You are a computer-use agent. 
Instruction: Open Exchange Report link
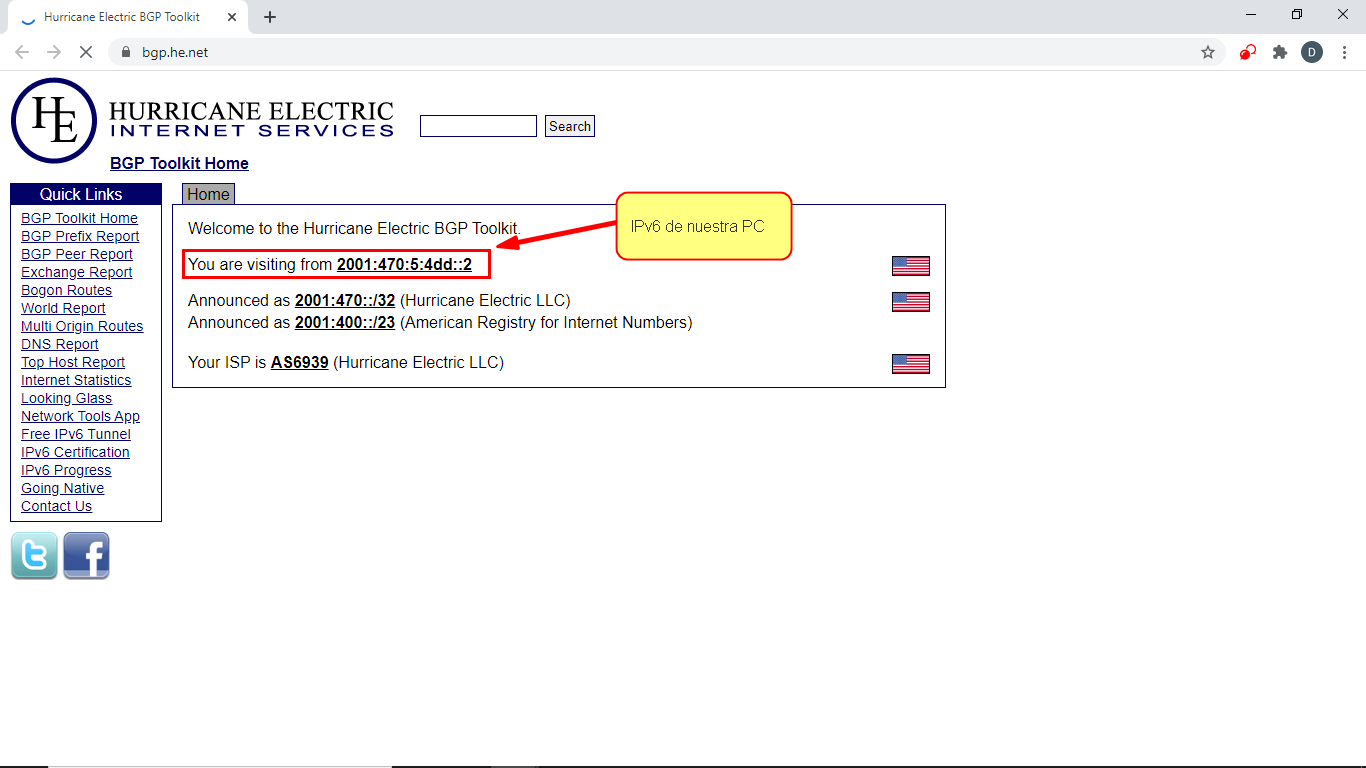76,272
